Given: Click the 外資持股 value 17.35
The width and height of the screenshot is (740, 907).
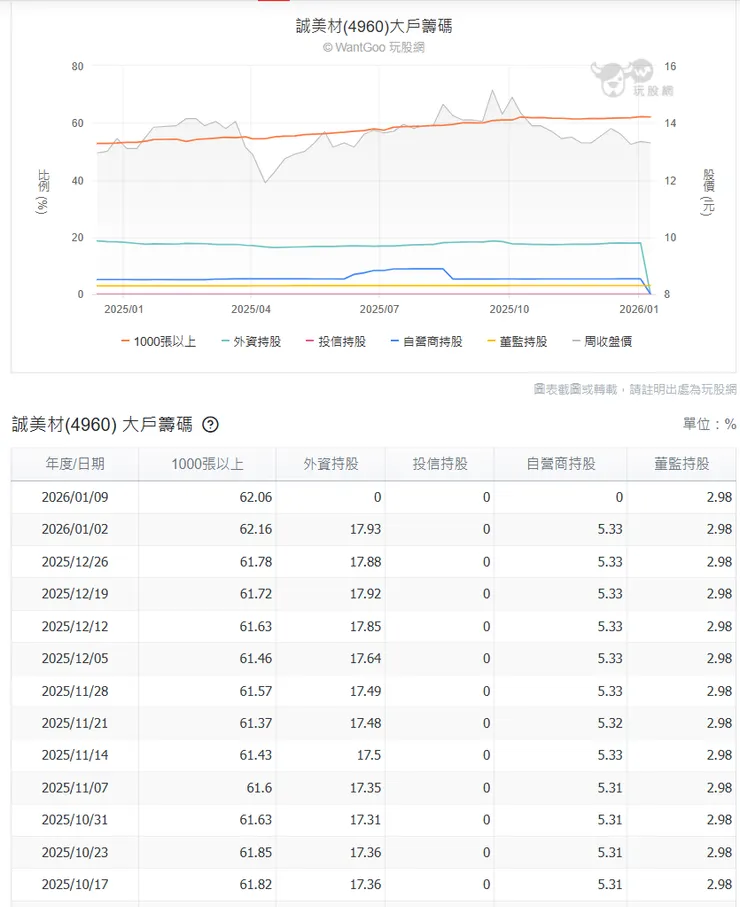Looking at the screenshot, I should (x=365, y=788).
